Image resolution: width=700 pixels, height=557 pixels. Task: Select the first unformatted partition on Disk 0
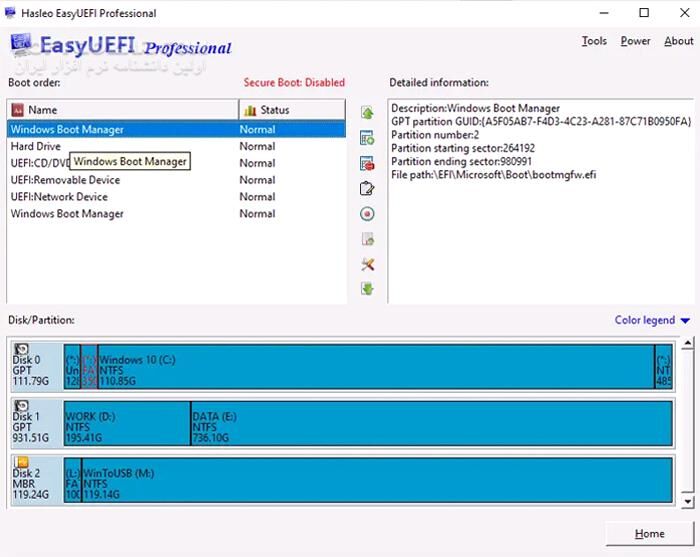pyautogui.click(x=72, y=366)
